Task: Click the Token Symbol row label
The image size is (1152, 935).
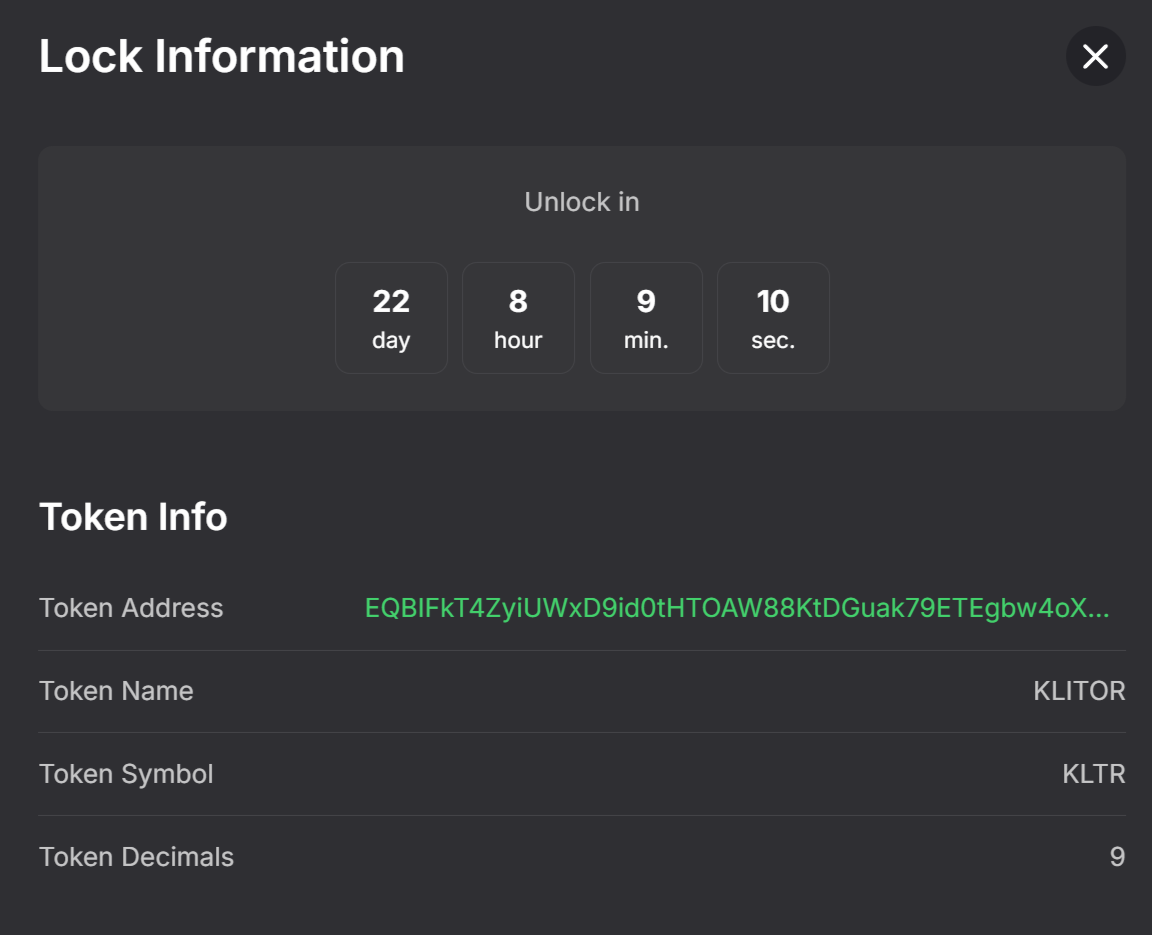Action: 126,774
